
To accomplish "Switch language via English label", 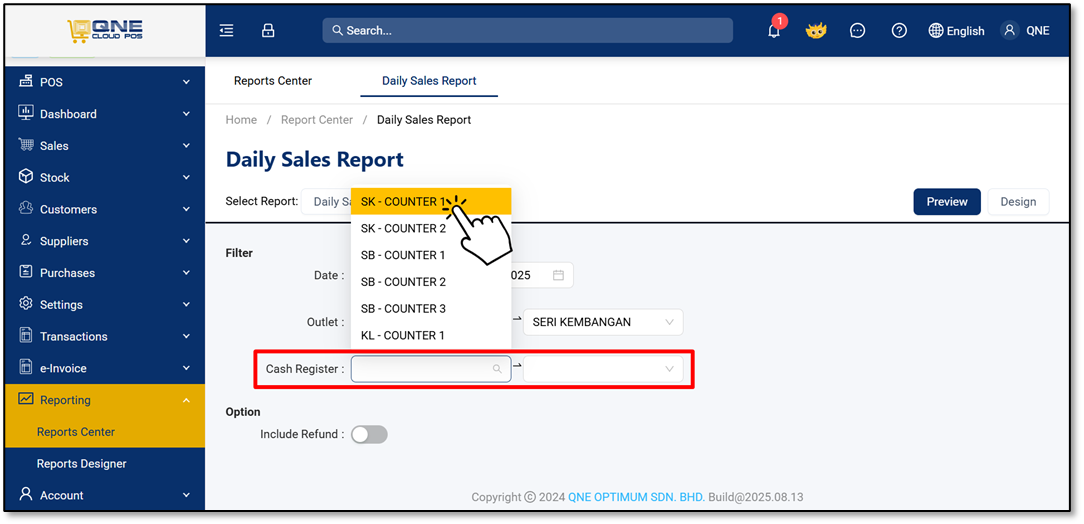I will click(966, 31).
